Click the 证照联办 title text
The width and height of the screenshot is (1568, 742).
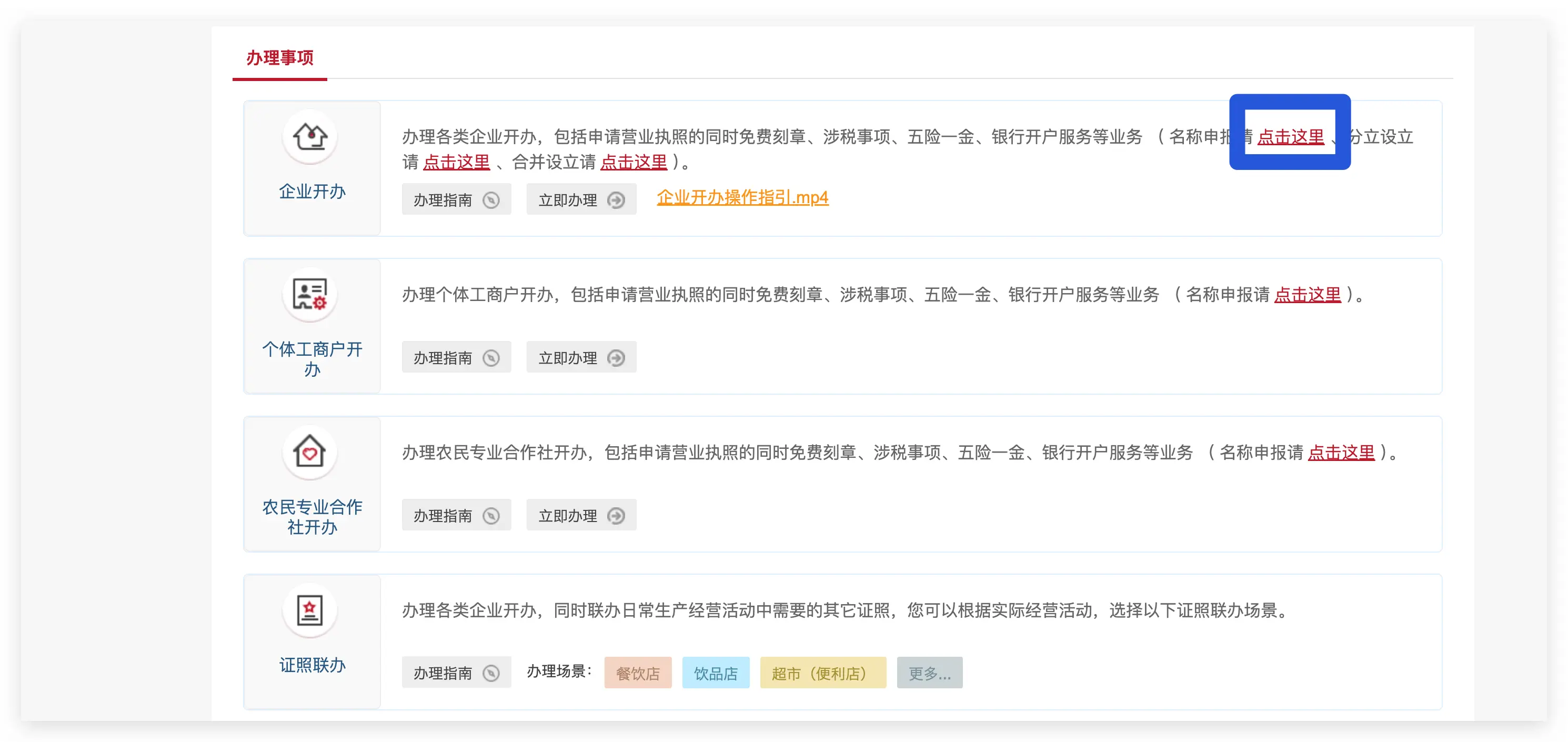312,665
